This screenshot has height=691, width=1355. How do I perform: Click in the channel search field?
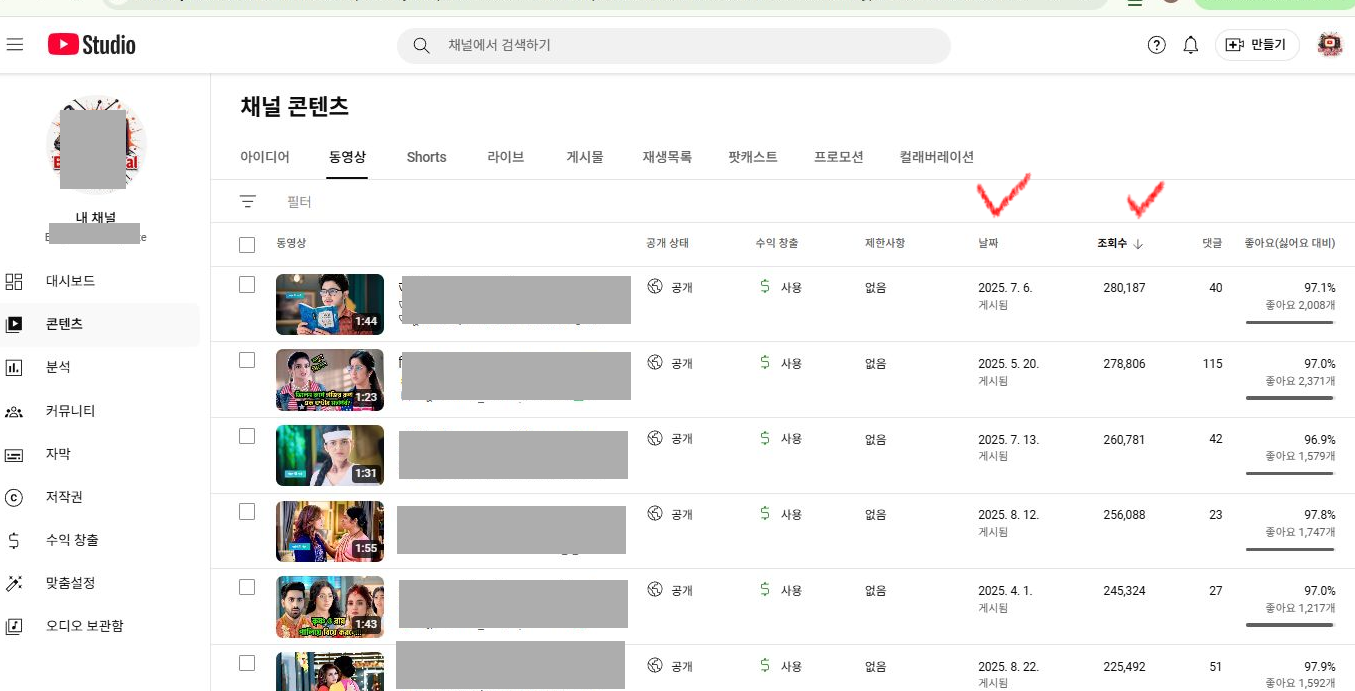(690, 45)
